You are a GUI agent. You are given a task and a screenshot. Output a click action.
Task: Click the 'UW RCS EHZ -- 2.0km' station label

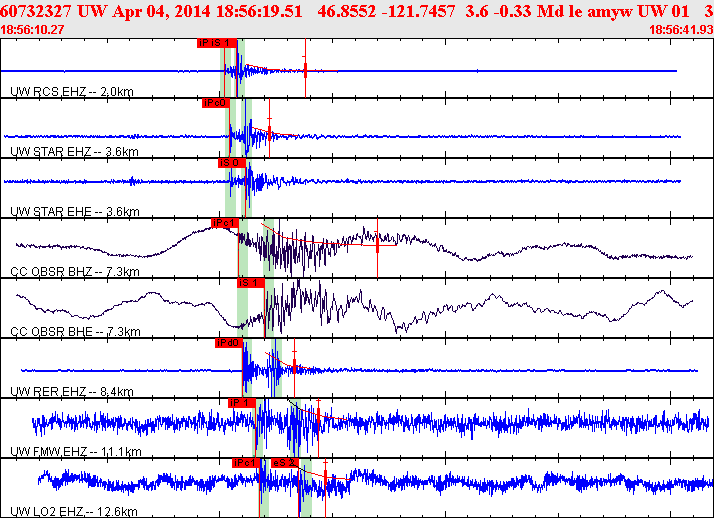72,92
